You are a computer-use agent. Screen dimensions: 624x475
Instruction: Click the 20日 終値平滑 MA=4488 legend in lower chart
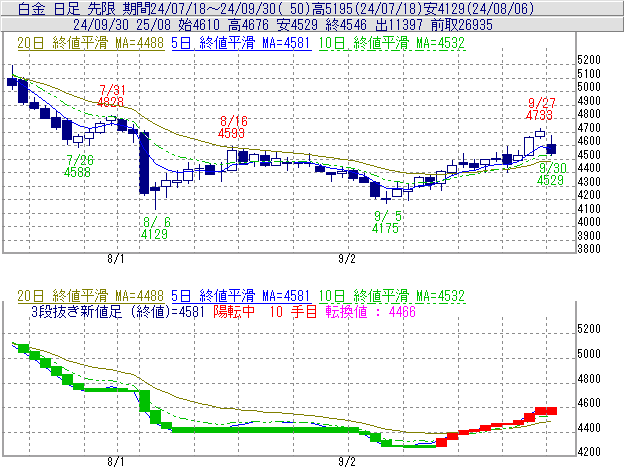coord(91,296)
